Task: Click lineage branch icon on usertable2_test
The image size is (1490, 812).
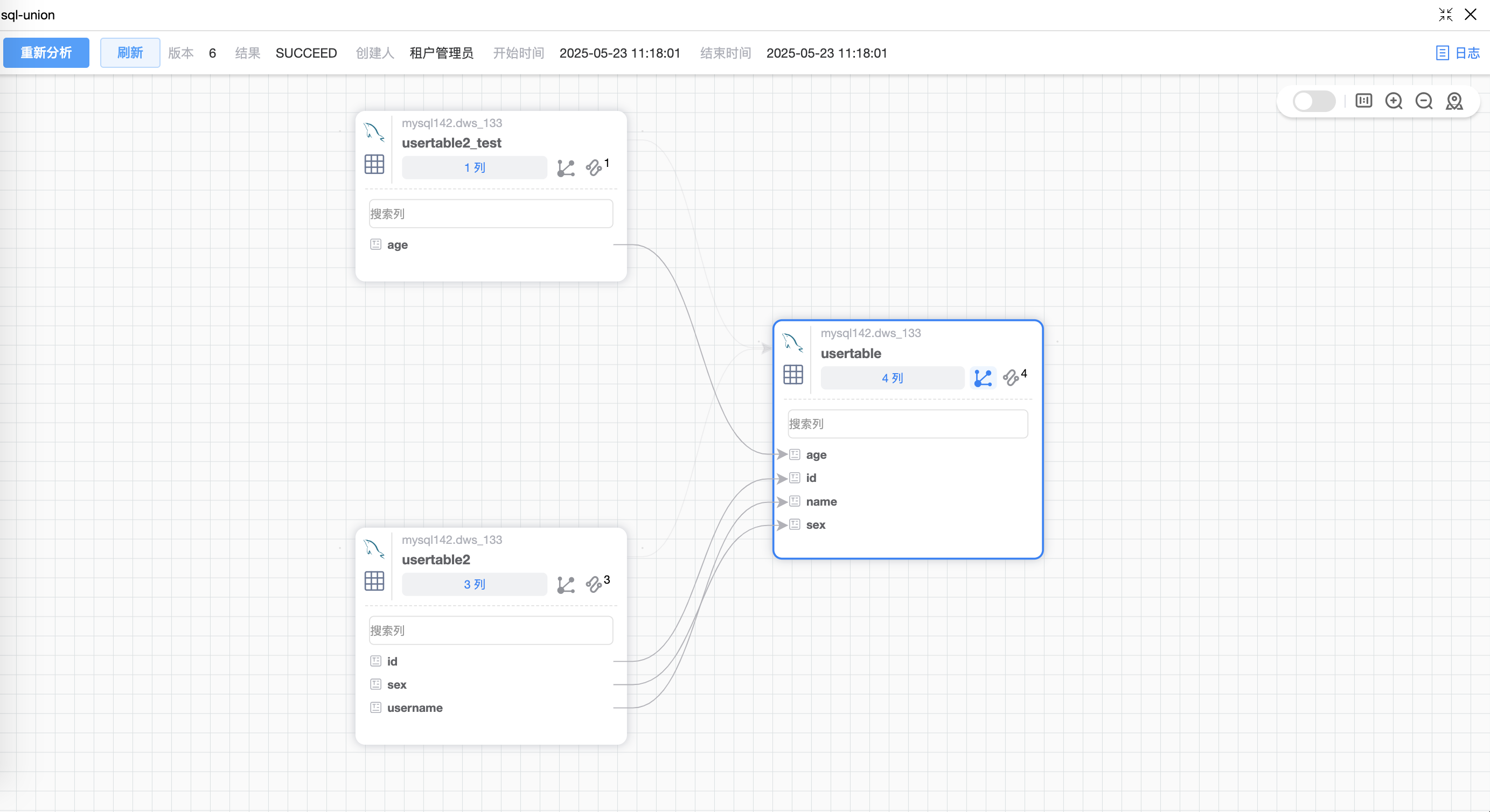Action: coord(565,169)
